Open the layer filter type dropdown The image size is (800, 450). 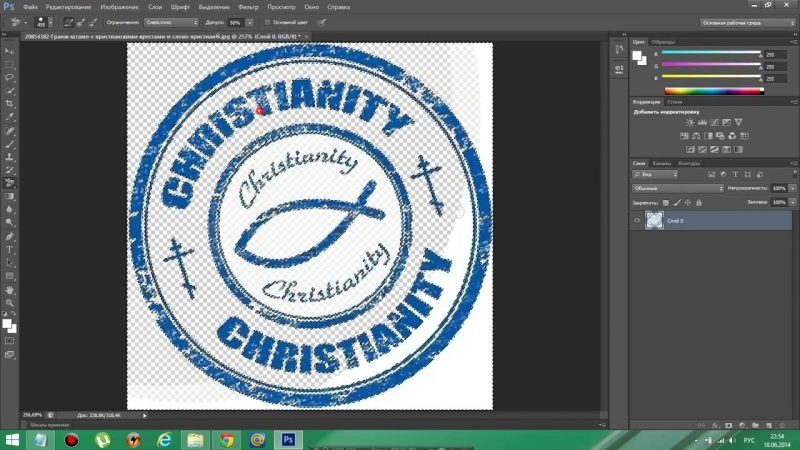(655, 174)
